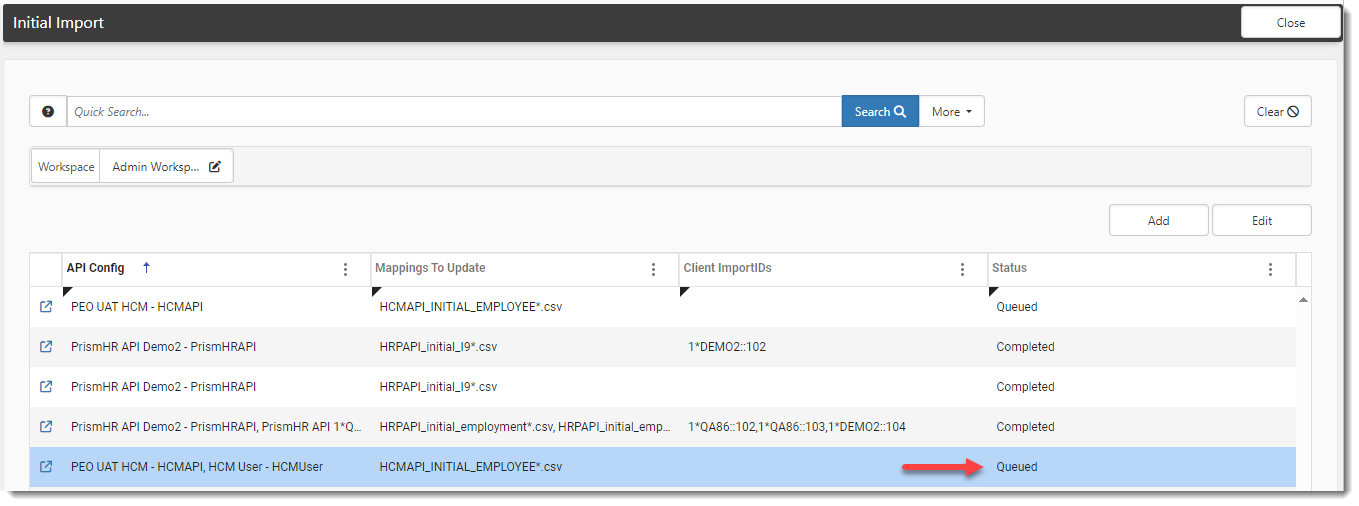Clear the search with Clear button

[1277, 112]
